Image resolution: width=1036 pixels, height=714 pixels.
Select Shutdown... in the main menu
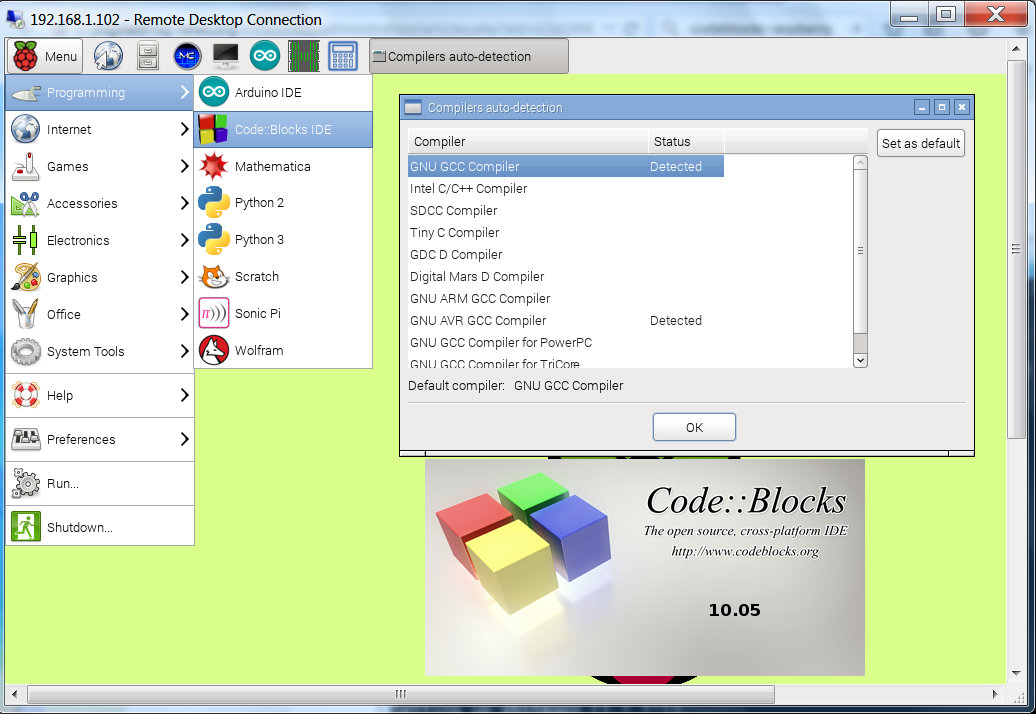80,528
